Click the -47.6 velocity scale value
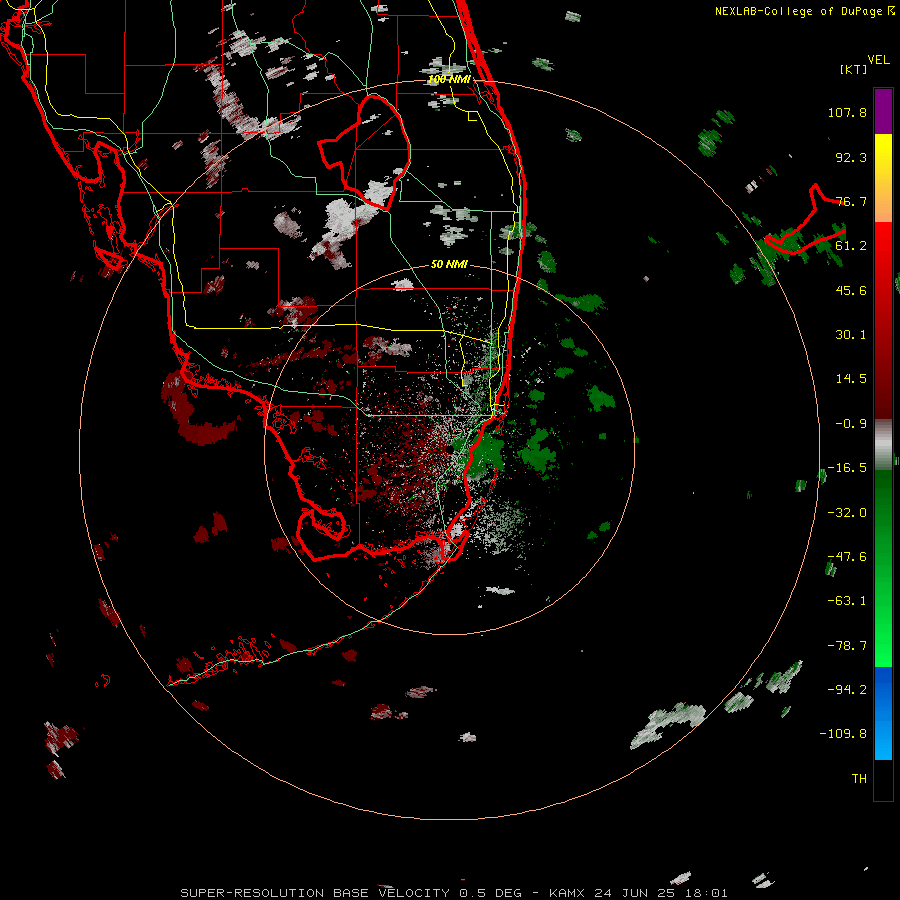The image size is (900, 900). click(847, 557)
